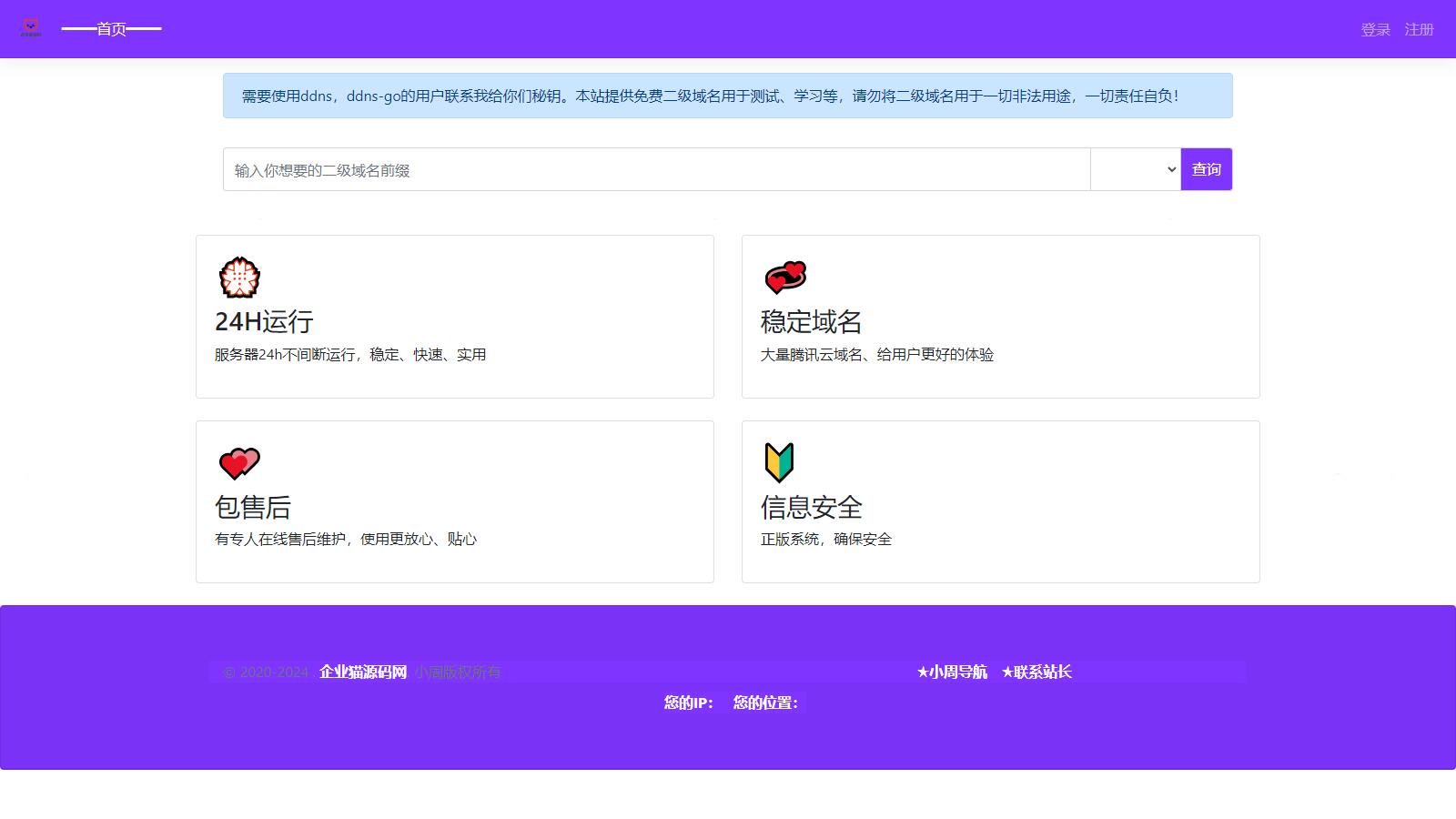The width and height of the screenshot is (1456, 819).
Task: Click the blue ddns notice banner
Action: (x=727, y=96)
